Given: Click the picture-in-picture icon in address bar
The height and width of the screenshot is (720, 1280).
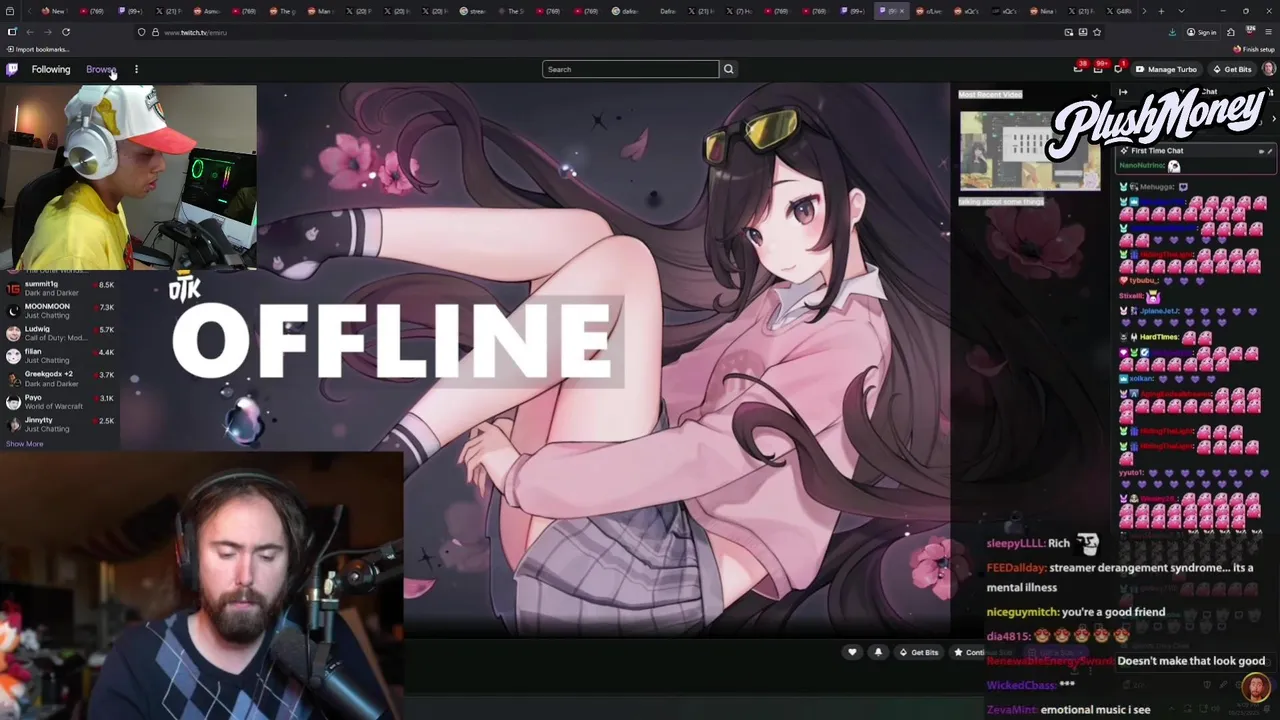Looking at the screenshot, I should pos(1069,32).
